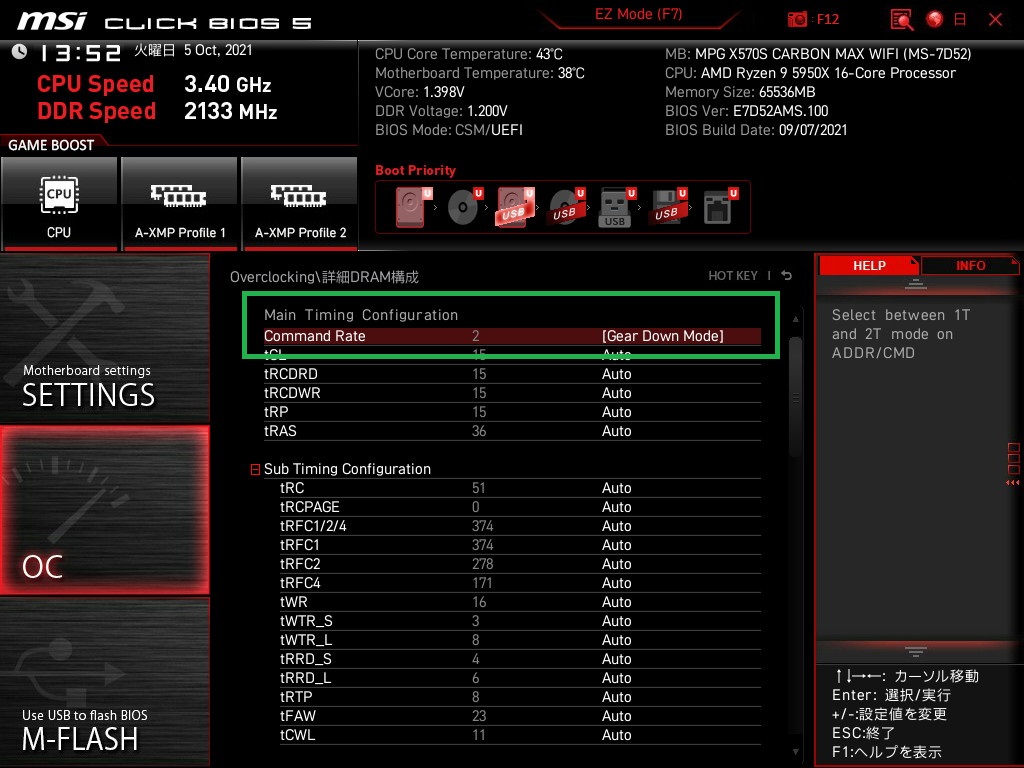Click the date 5 Oct, 2021
Screen dimensions: 1024x768
point(217,50)
